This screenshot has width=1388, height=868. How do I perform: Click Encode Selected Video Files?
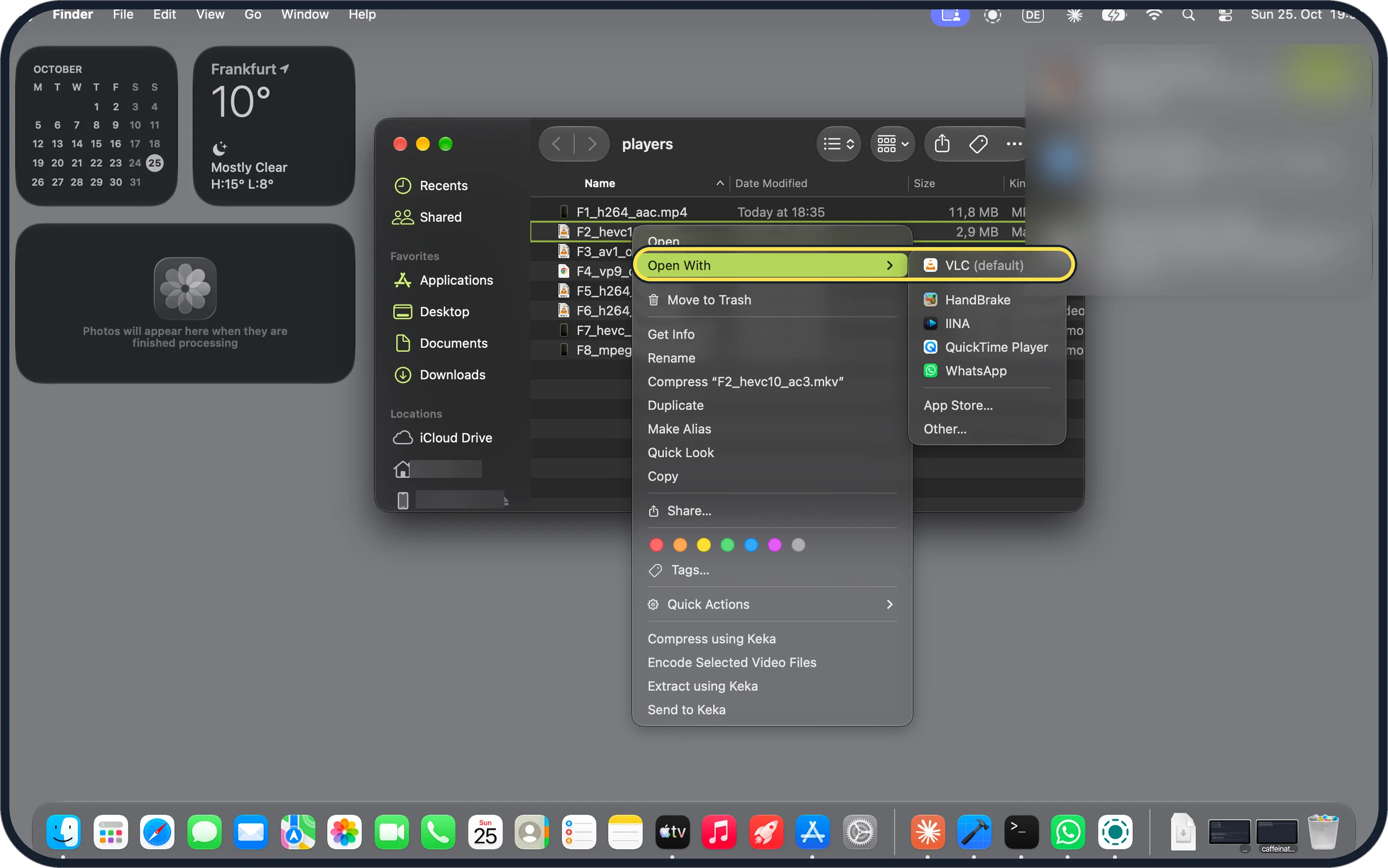point(771,662)
